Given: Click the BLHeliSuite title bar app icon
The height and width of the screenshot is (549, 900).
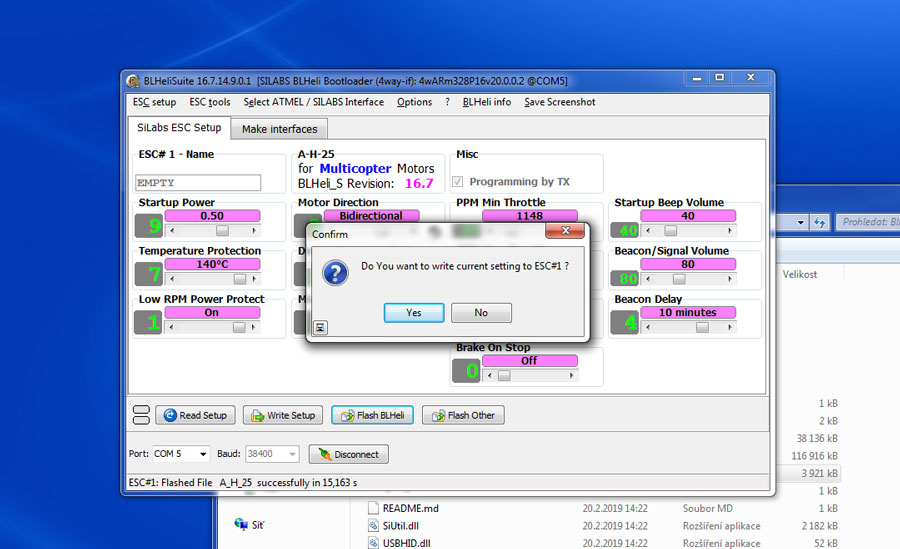Looking at the screenshot, I should click(x=133, y=81).
